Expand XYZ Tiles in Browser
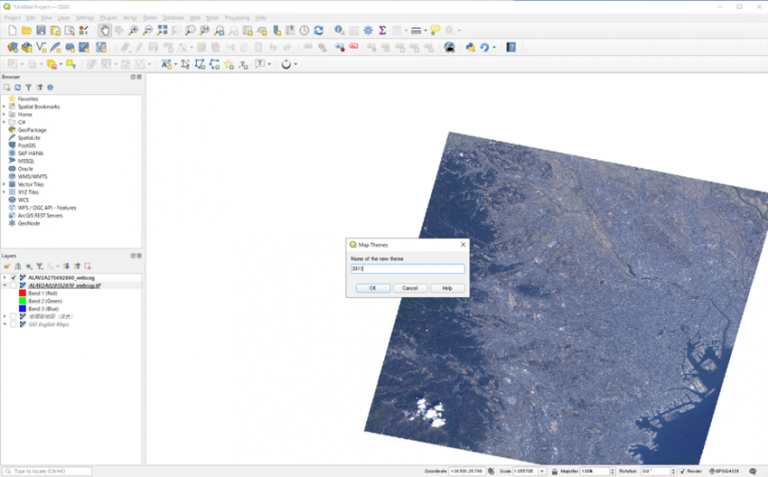768x477 pixels. (4, 192)
